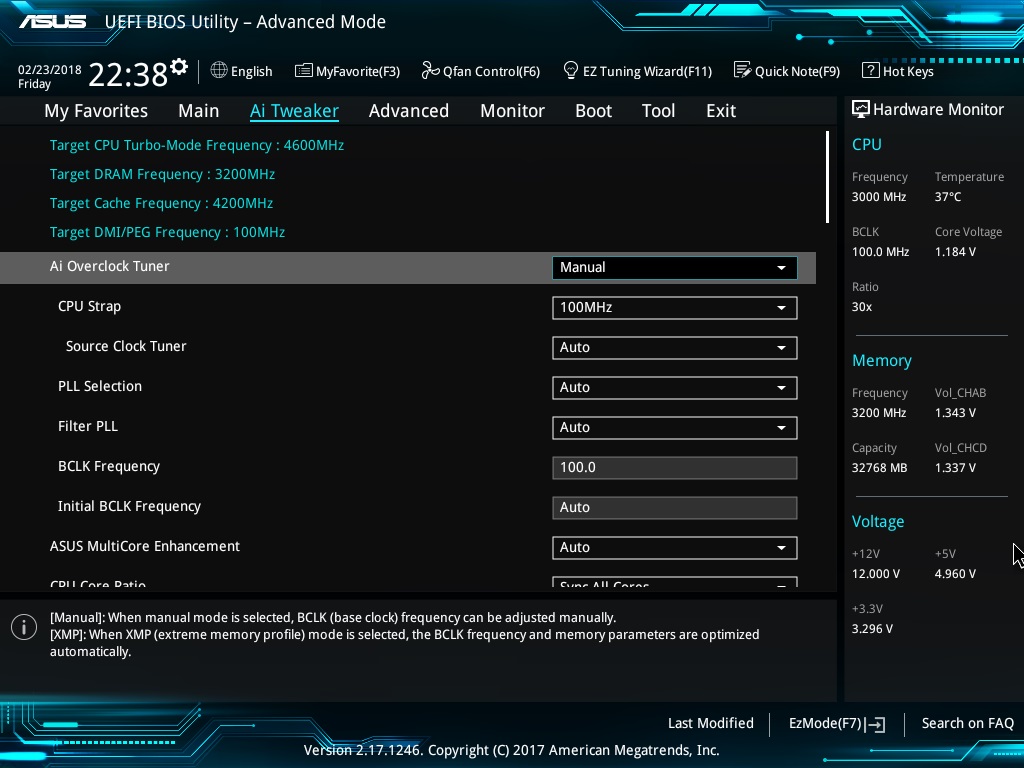The image size is (1024, 768).
Task: Open the Exit tab
Action: point(721,111)
